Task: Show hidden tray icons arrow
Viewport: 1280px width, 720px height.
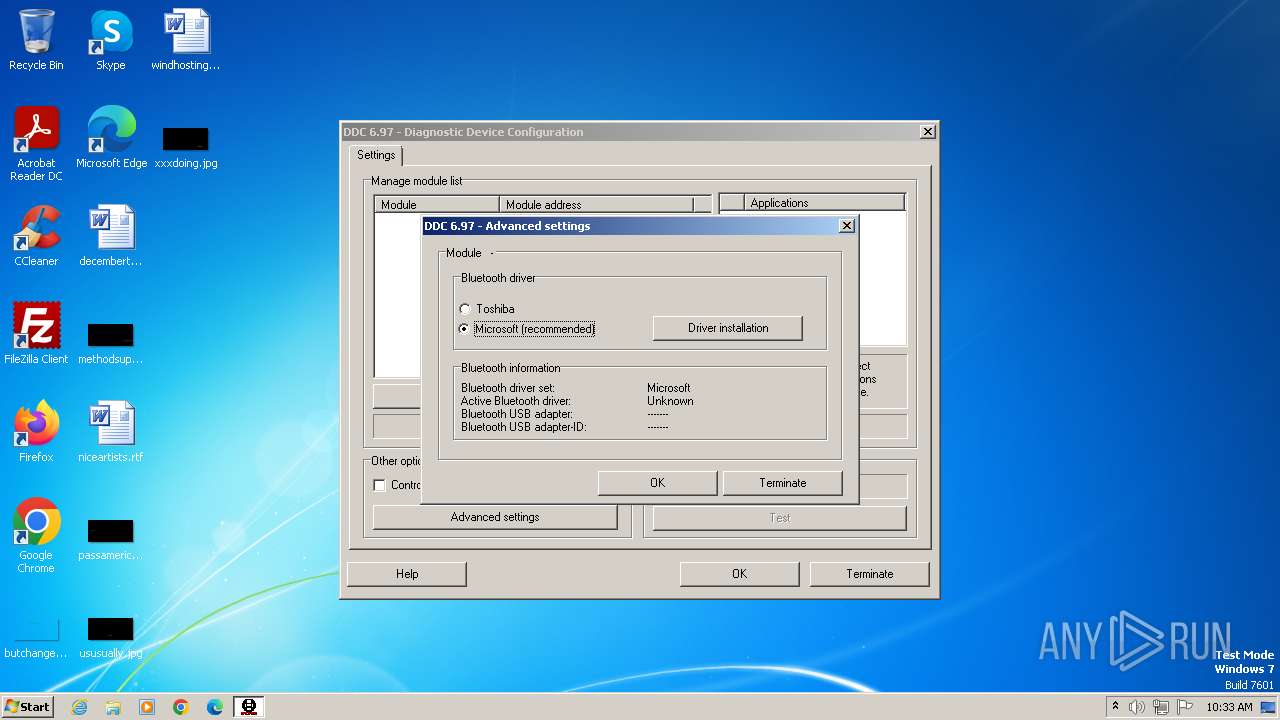Action: 1115,707
